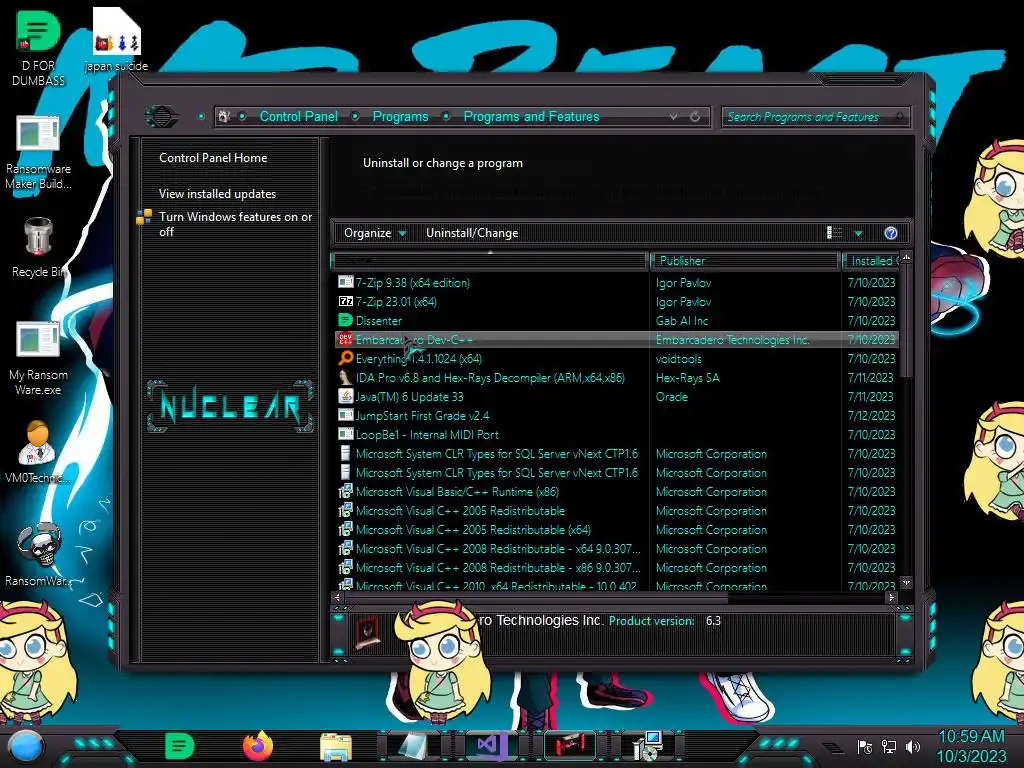Open the Action Center flag tray icon

(865, 746)
